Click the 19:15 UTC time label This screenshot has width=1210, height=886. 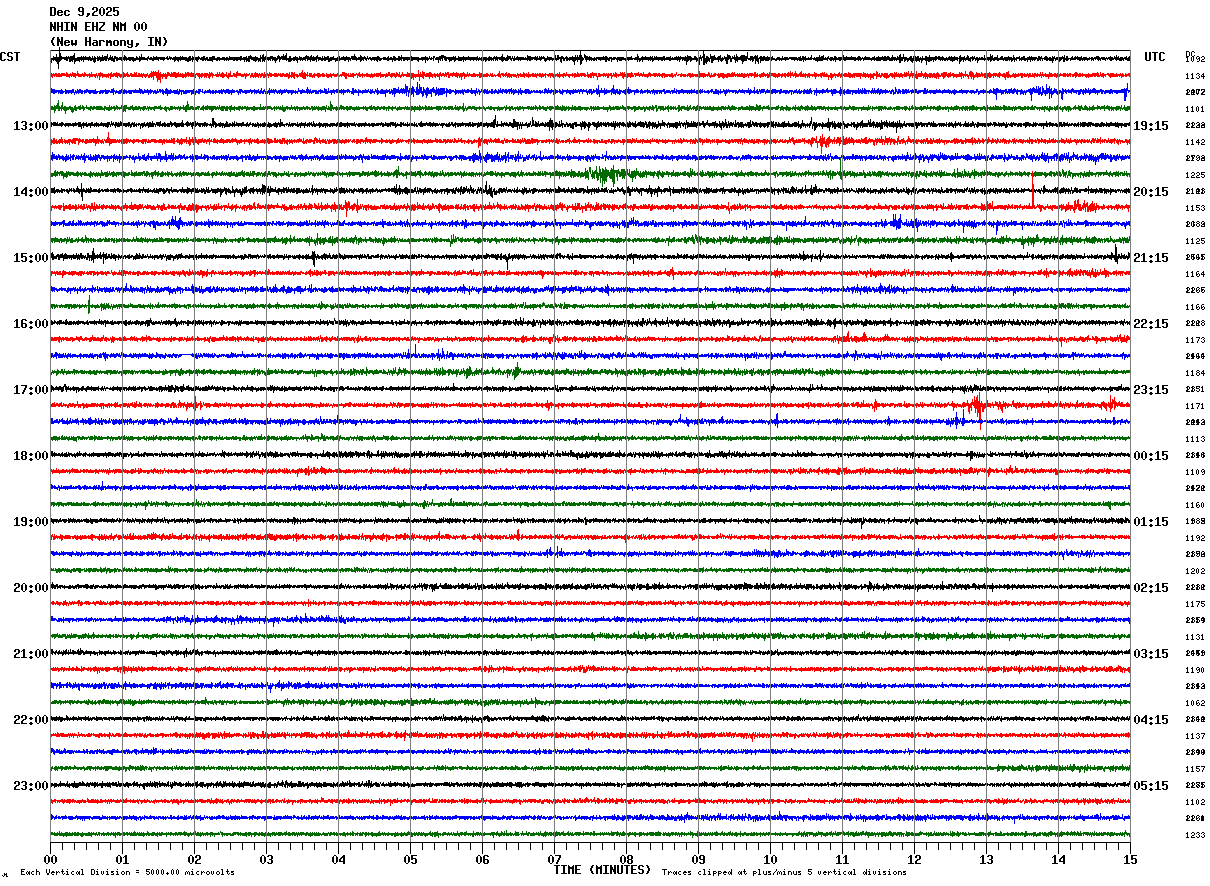1151,126
